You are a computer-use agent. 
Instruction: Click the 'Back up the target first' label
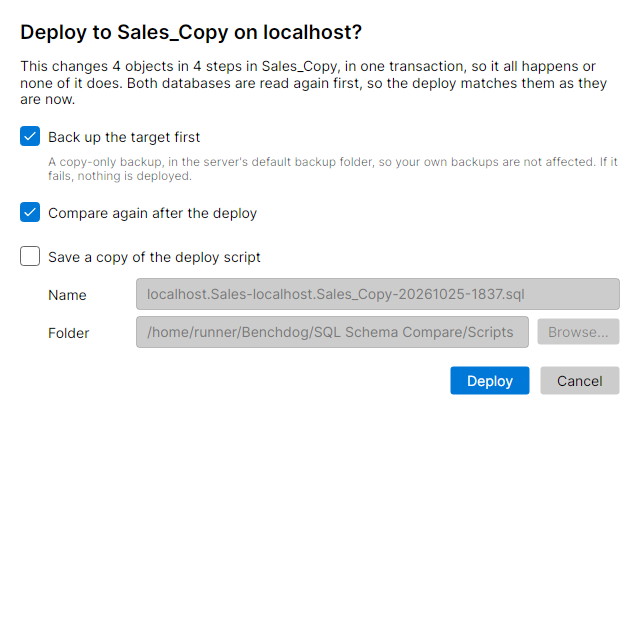click(124, 137)
